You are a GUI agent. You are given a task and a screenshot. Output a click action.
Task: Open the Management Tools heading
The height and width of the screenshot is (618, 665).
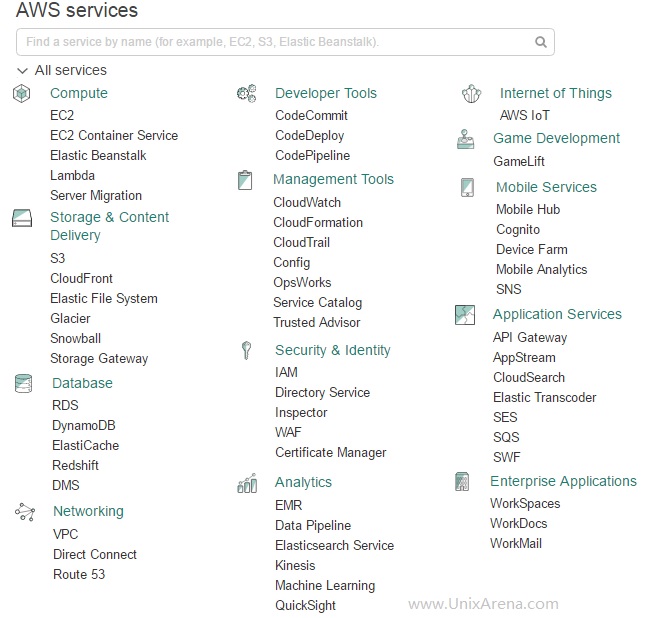pyautogui.click(x=333, y=179)
